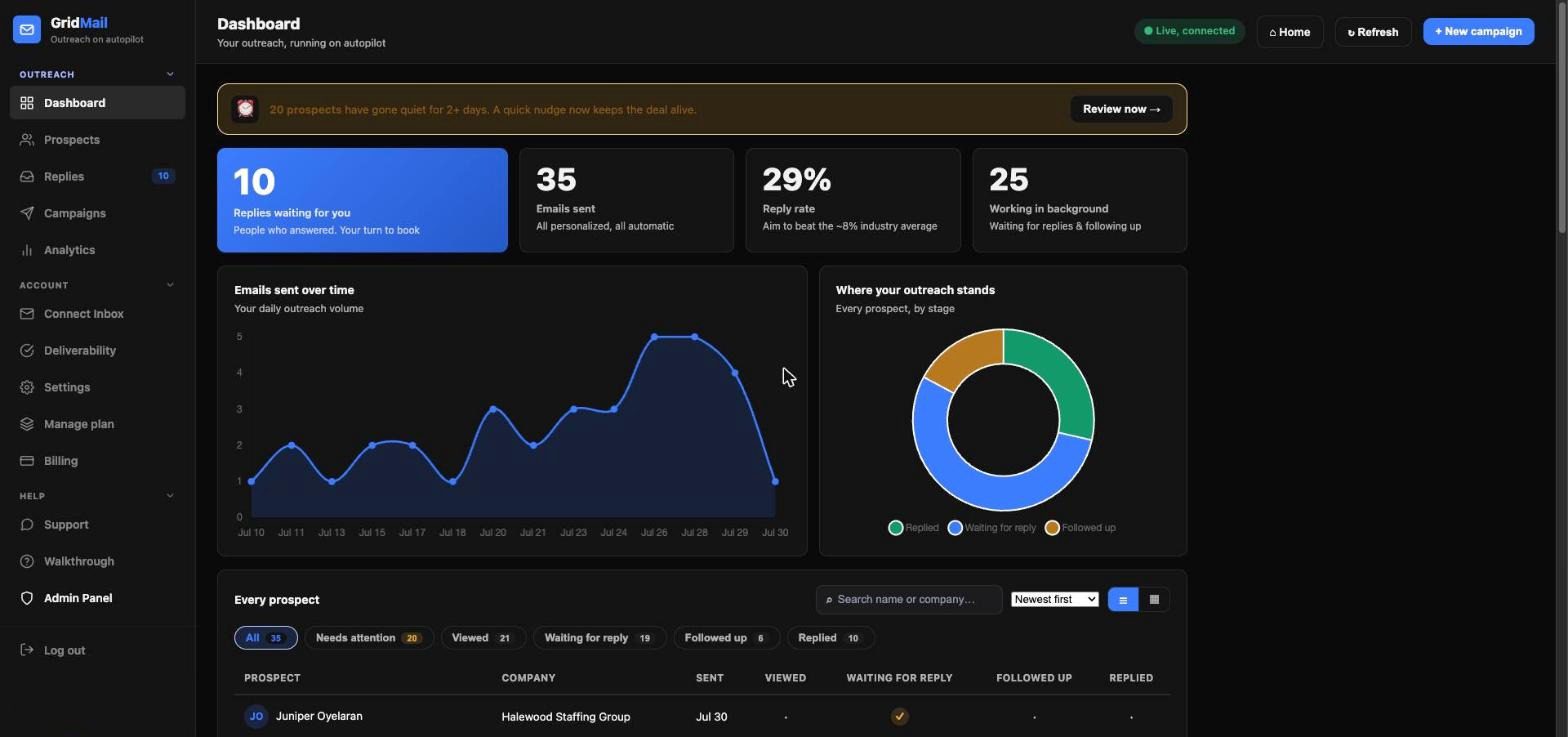Viewport: 1568px width, 737px height.
Task: Select the Needs attention filter tab
Action: pyautogui.click(x=368, y=638)
